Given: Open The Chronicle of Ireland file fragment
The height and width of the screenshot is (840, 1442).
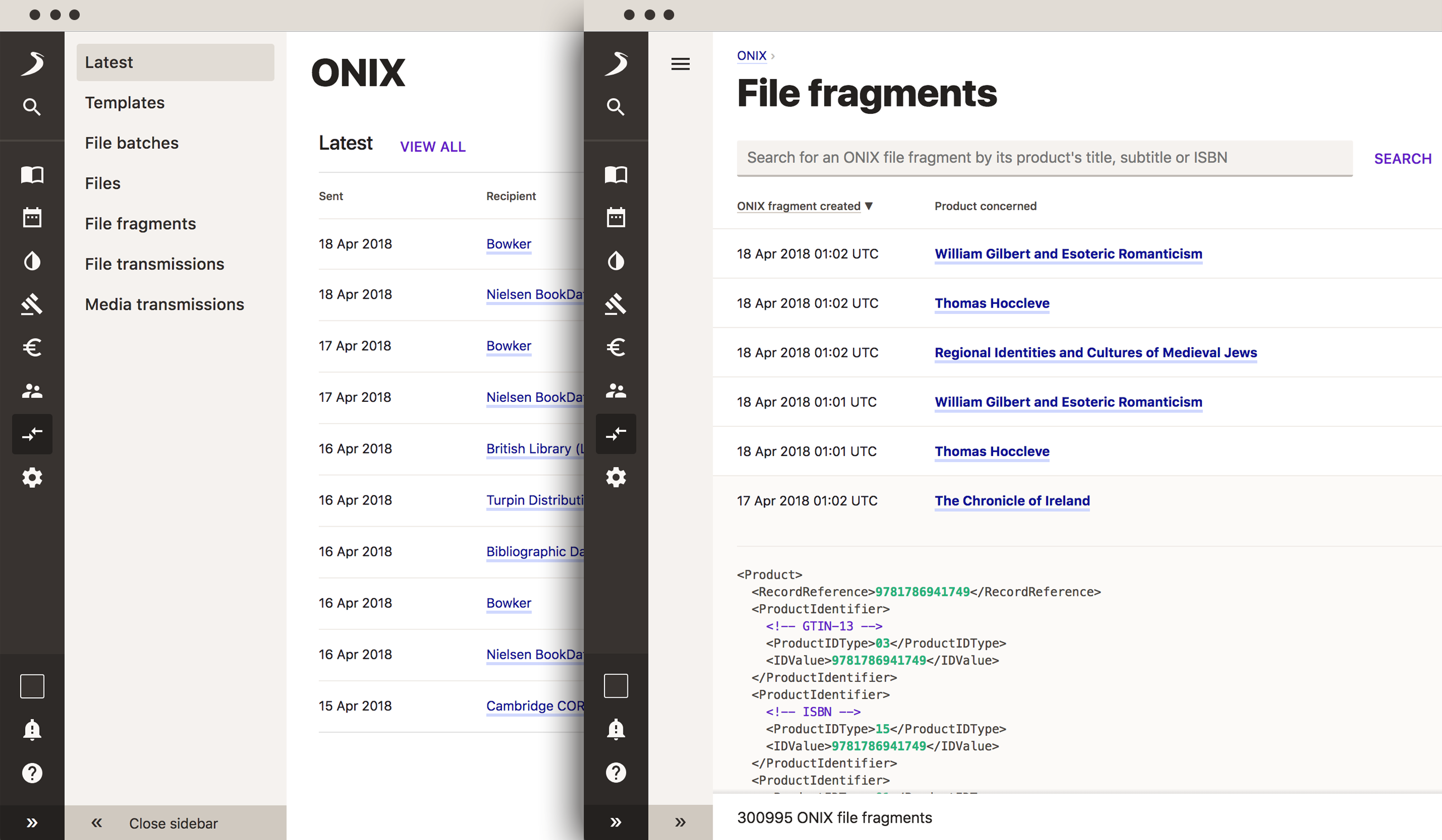Looking at the screenshot, I should coord(1011,500).
